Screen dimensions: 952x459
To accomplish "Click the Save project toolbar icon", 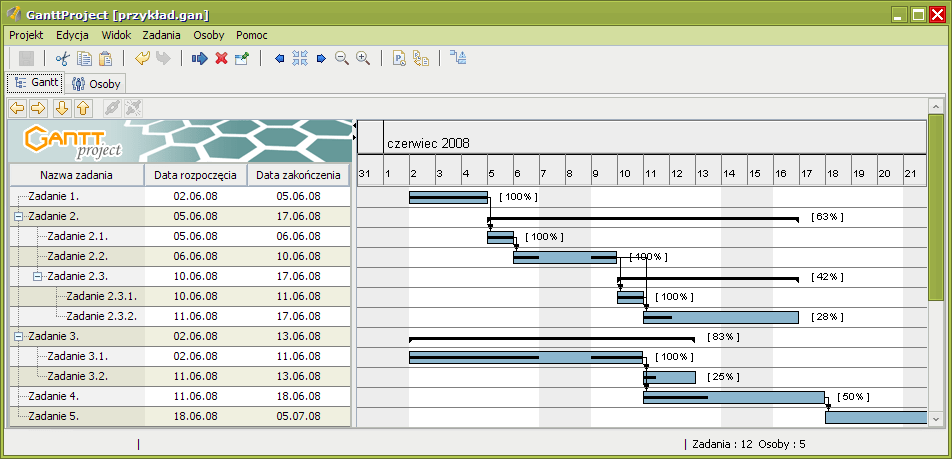I will click(27, 58).
